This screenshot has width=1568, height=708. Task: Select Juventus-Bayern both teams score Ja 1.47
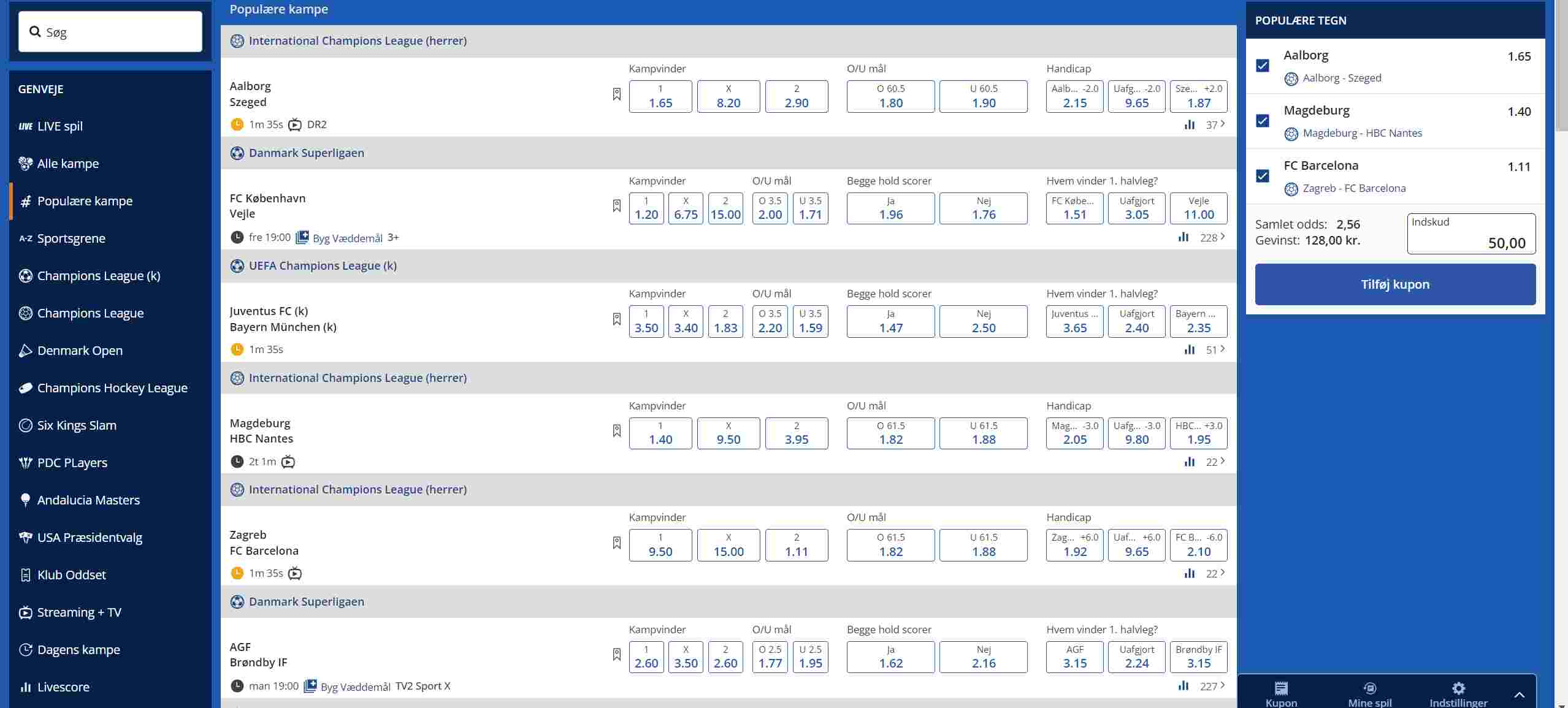(x=890, y=322)
